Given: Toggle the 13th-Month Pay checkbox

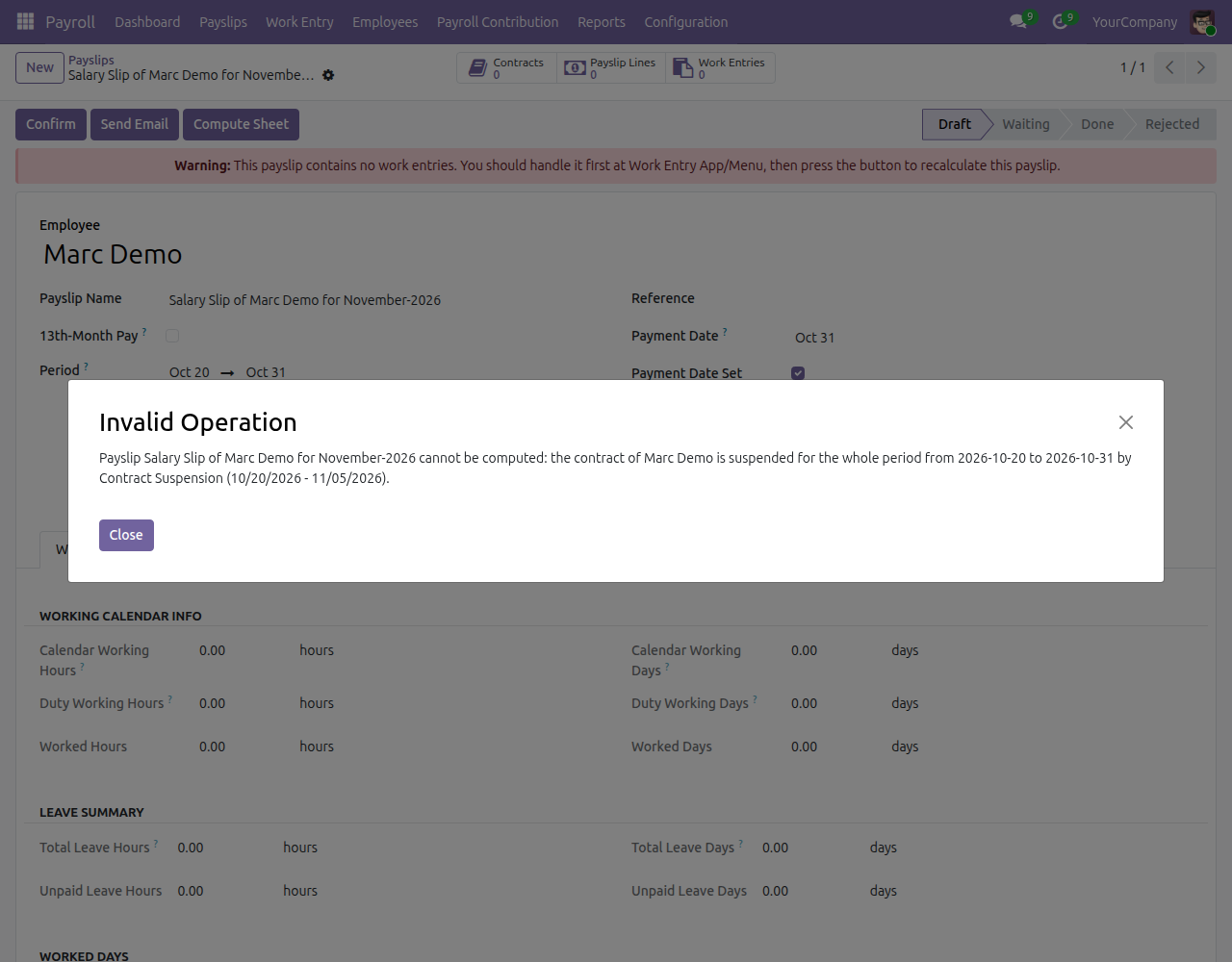Looking at the screenshot, I should tap(172, 336).
